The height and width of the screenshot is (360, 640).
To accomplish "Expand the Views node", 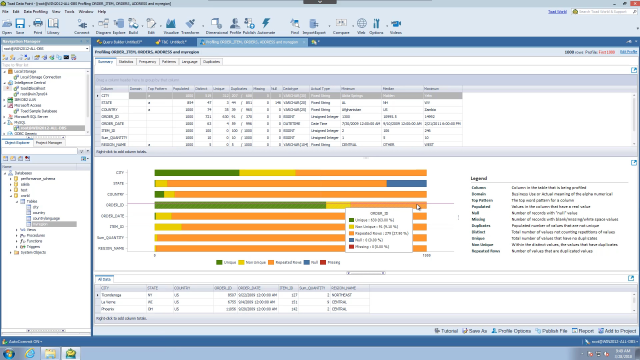I will pos(17,230).
